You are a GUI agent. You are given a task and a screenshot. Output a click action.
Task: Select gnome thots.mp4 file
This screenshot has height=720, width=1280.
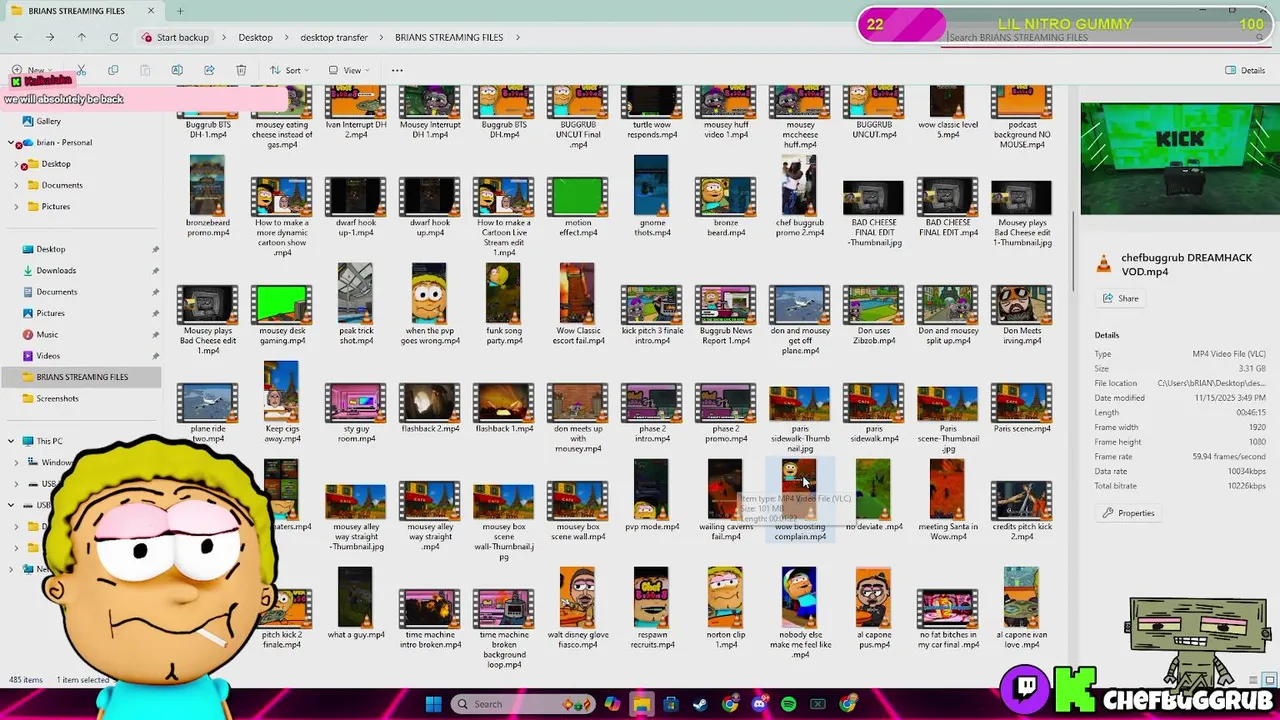tap(651, 196)
